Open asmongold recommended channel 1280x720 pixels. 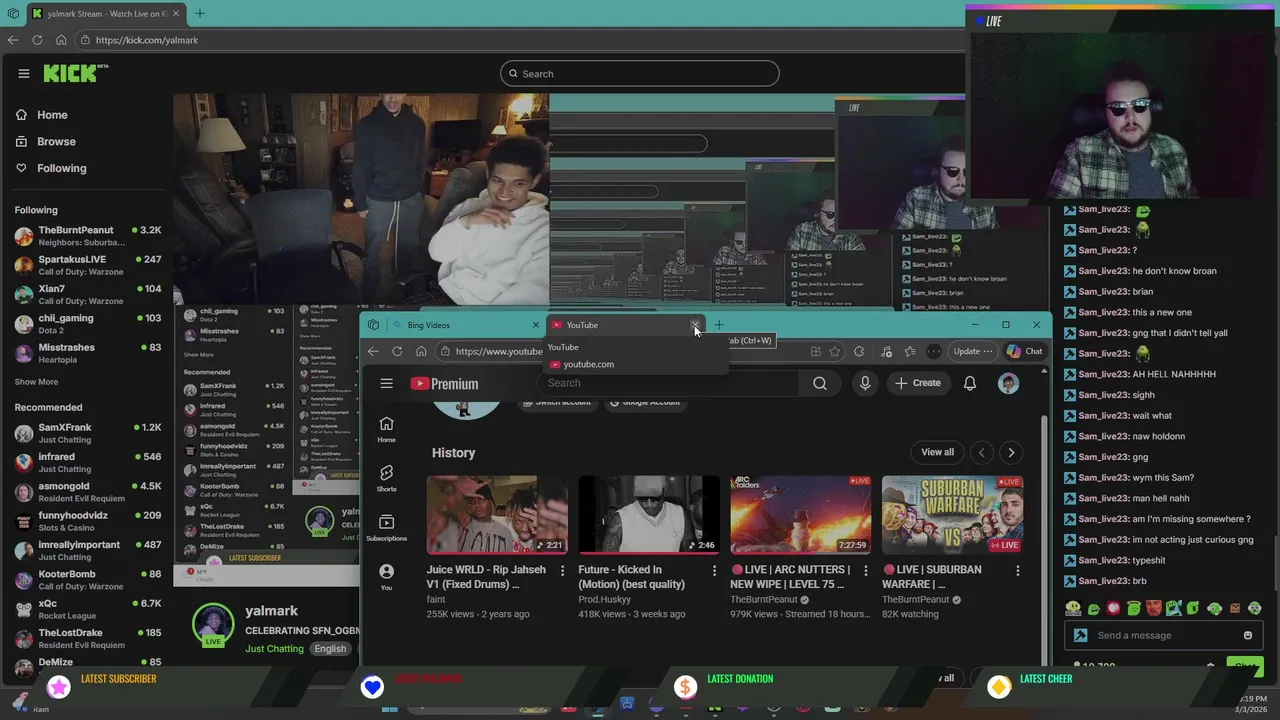pyautogui.click(x=88, y=492)
